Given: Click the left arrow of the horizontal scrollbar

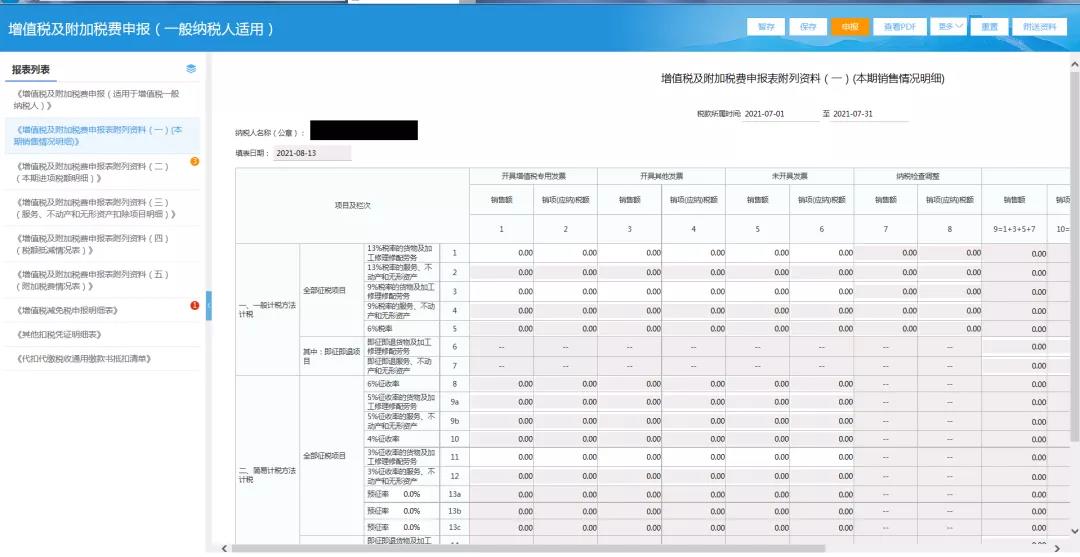Looking at the screenshot, I should [224, 548].
